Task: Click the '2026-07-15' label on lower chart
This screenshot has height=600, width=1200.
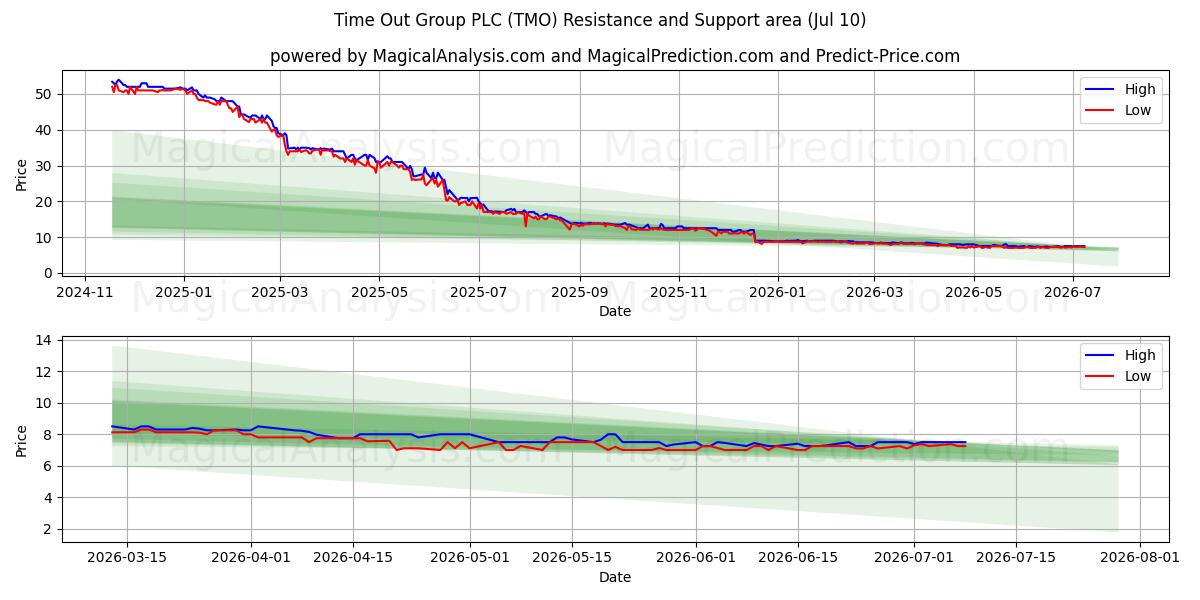Action: point(1016,558)
